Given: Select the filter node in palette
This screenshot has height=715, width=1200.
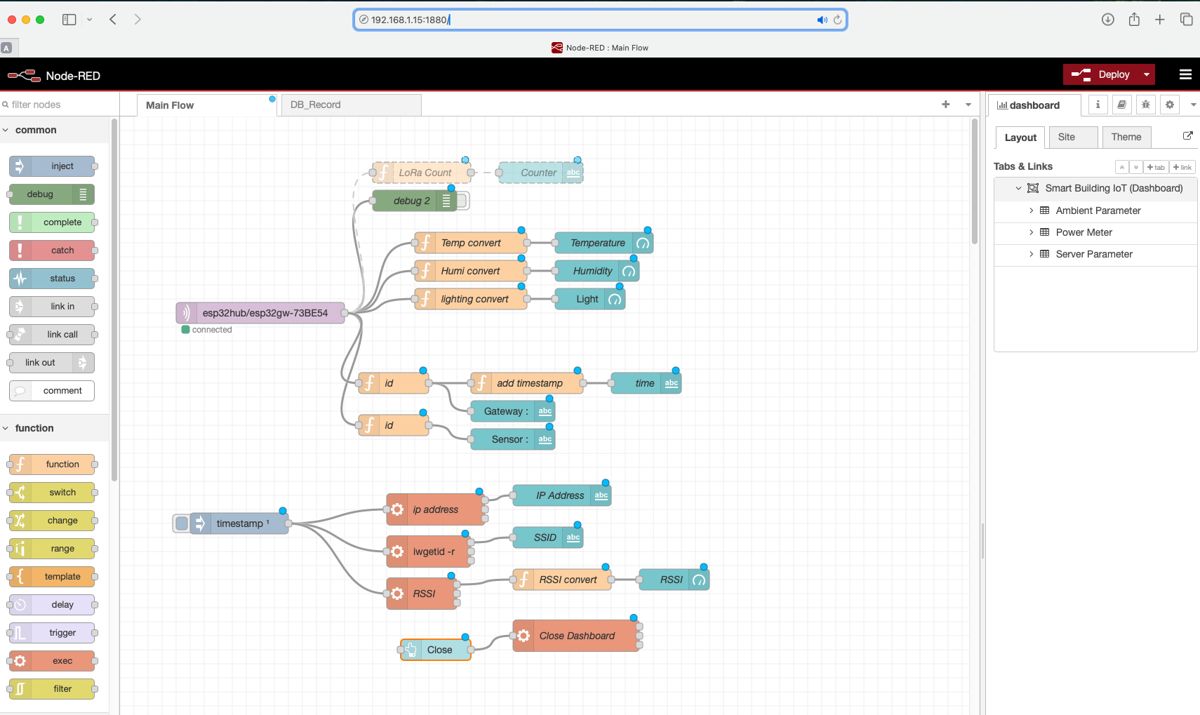Looking at the screenshot, I should (52, 688).
